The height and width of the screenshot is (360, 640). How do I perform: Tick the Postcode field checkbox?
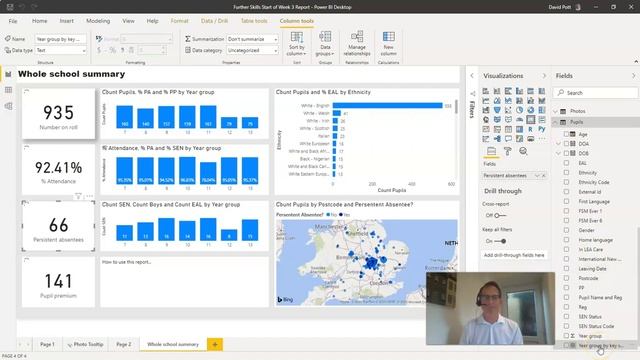pyautogui.click(x=566, y=278)
